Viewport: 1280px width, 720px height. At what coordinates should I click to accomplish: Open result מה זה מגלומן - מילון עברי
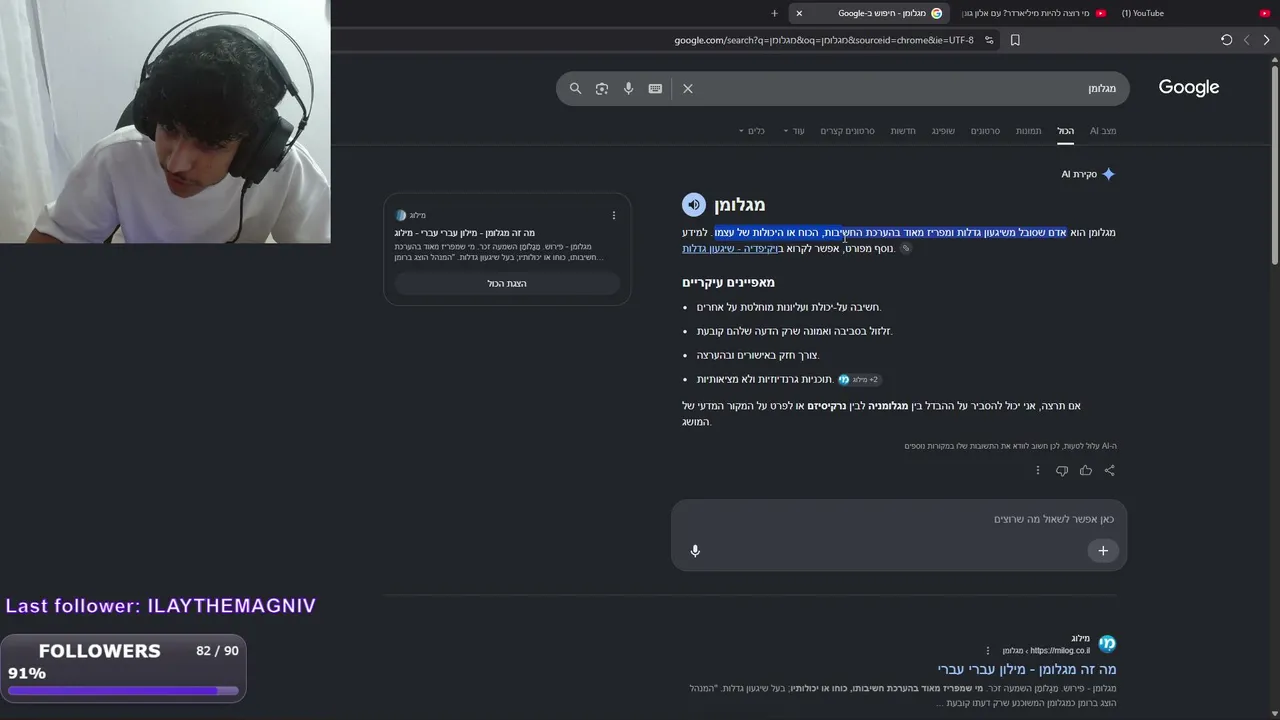click(x=1027, y=669)
